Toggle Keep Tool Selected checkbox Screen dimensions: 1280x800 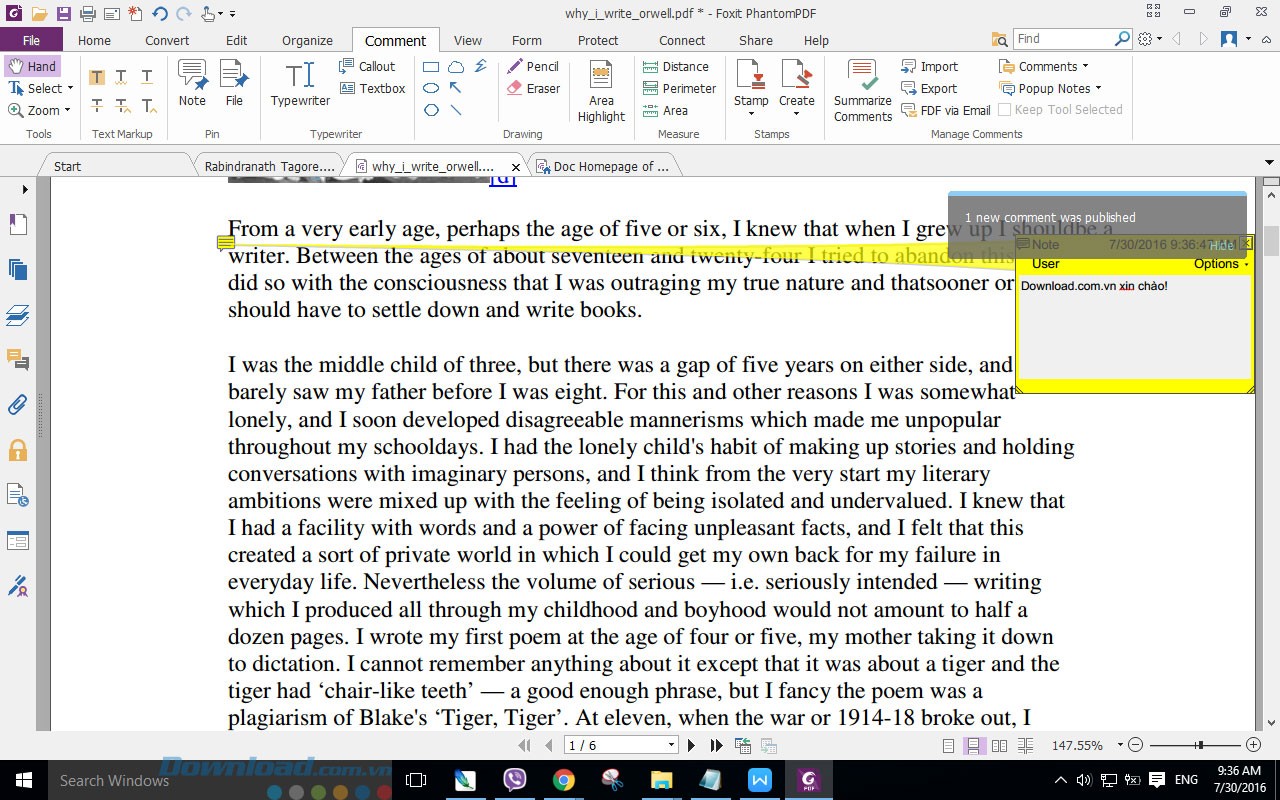click(x=1005, y=110)
